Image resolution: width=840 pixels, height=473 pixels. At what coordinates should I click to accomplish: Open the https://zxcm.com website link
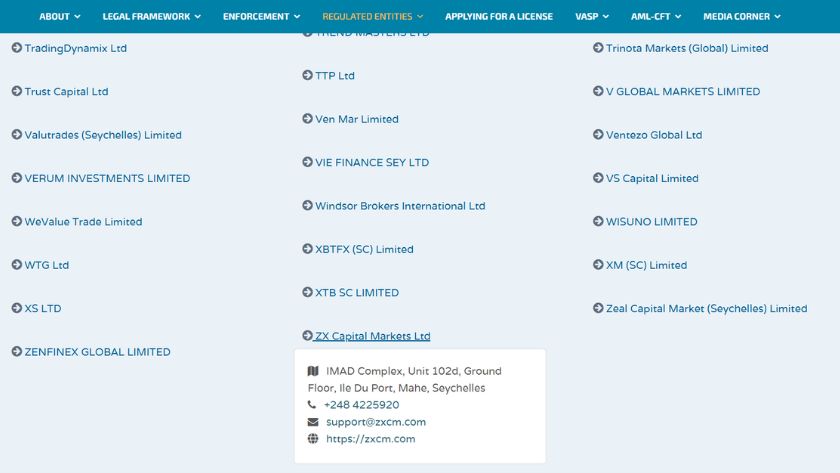click(x=370, y=439)
